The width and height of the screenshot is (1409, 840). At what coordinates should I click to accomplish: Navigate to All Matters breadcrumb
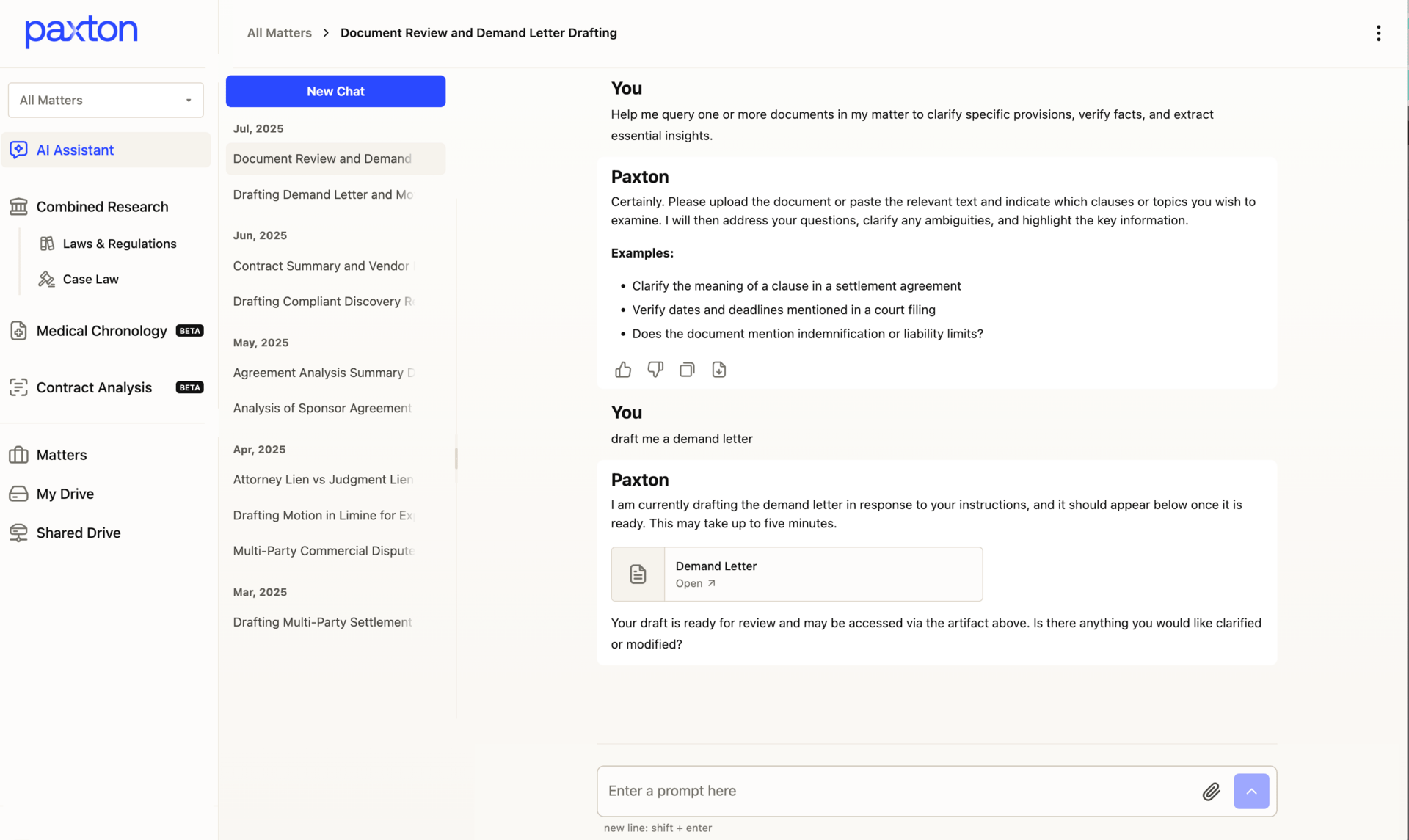(279, 33)
